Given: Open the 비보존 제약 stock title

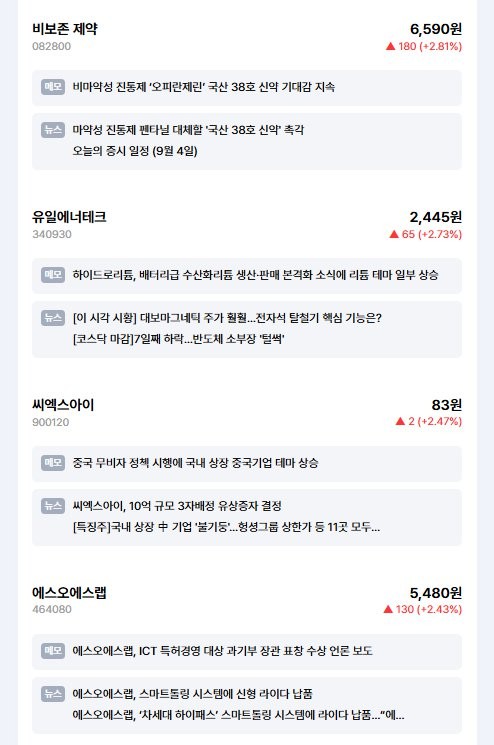Looking at the screenshot, I should 65,29.
